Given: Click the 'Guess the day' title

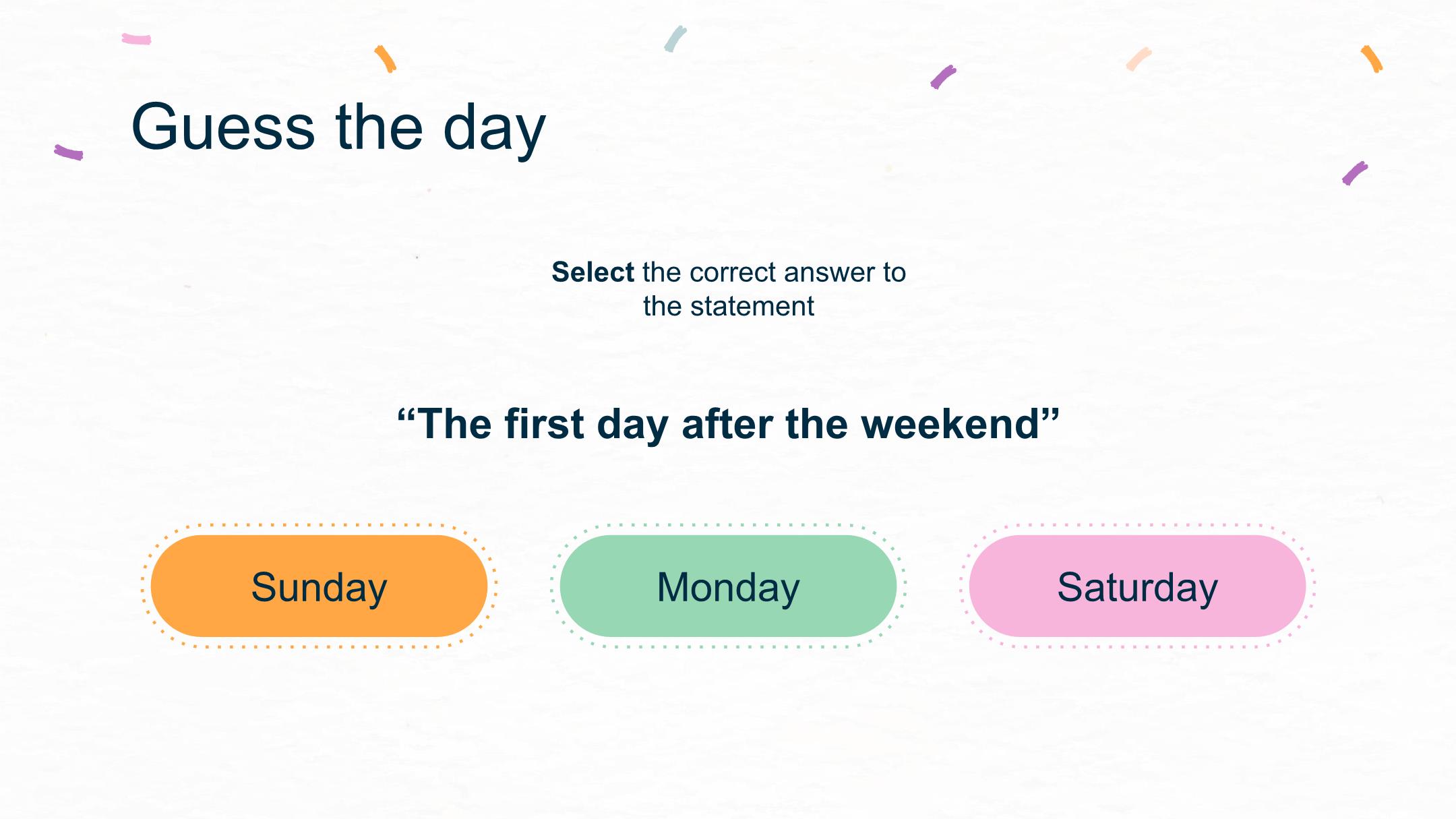Looking at the screenshot, I should click(338, 128).
